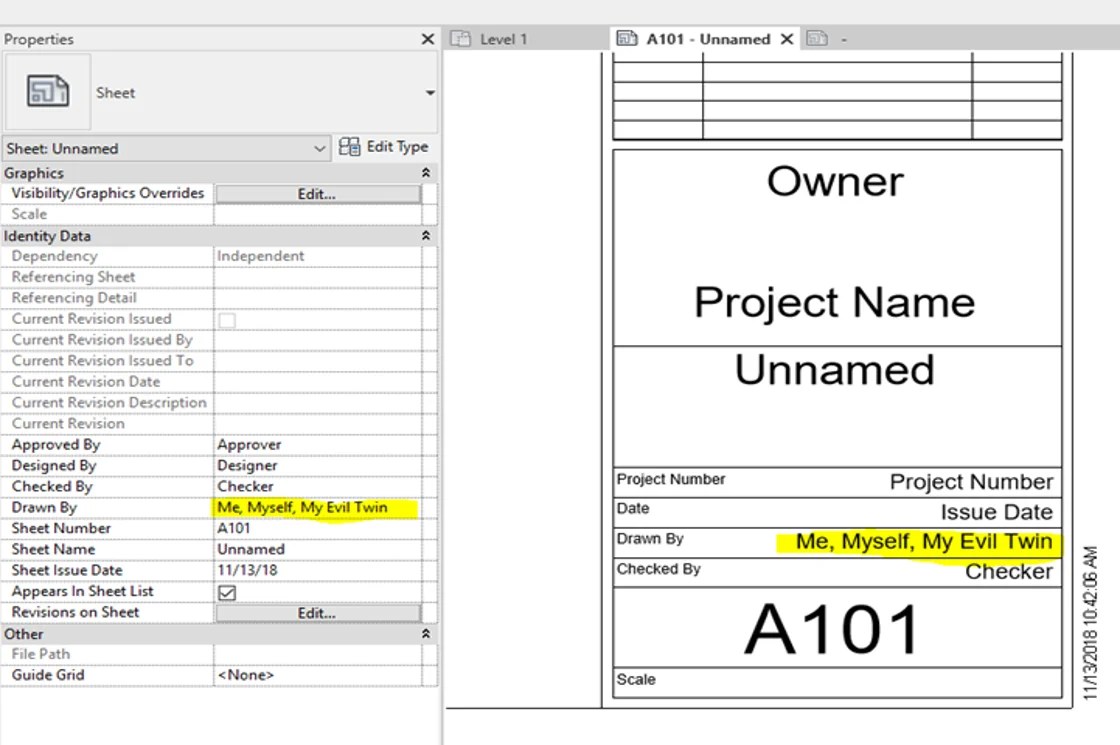Image resolution: width=1120 pixels, height=745 pixels.
Task: Select the A101 - Unnamed tab
Action: [x=700, y=38]
